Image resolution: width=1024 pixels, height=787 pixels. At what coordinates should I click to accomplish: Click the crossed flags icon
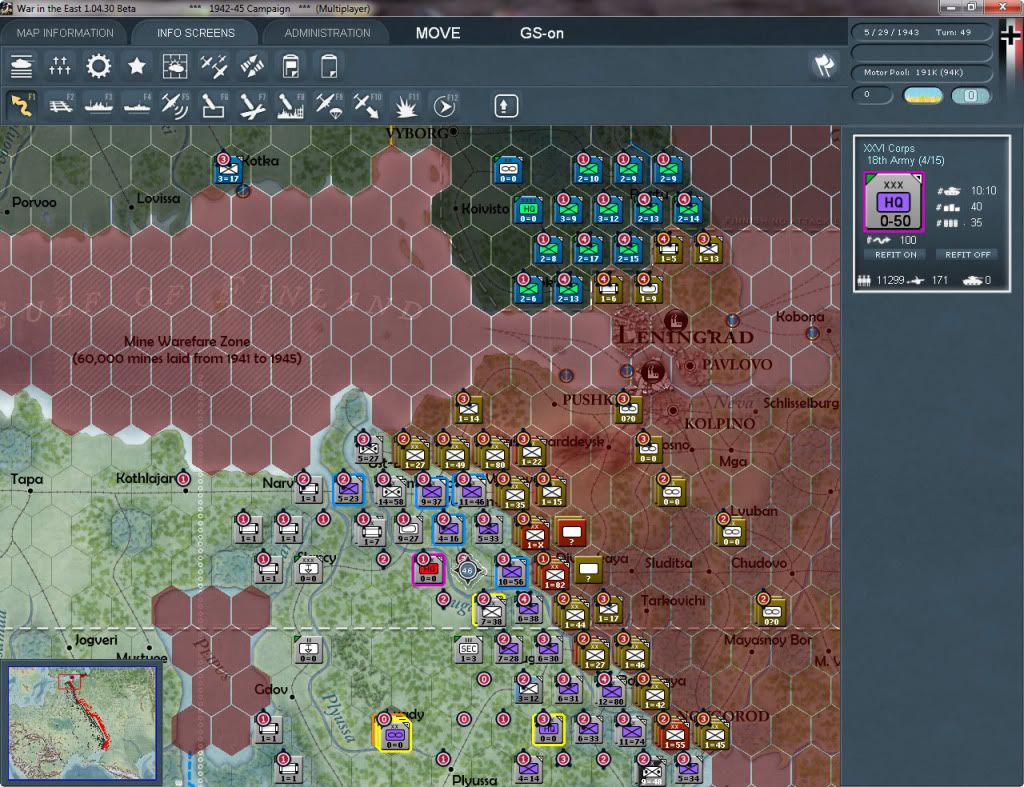824,65
